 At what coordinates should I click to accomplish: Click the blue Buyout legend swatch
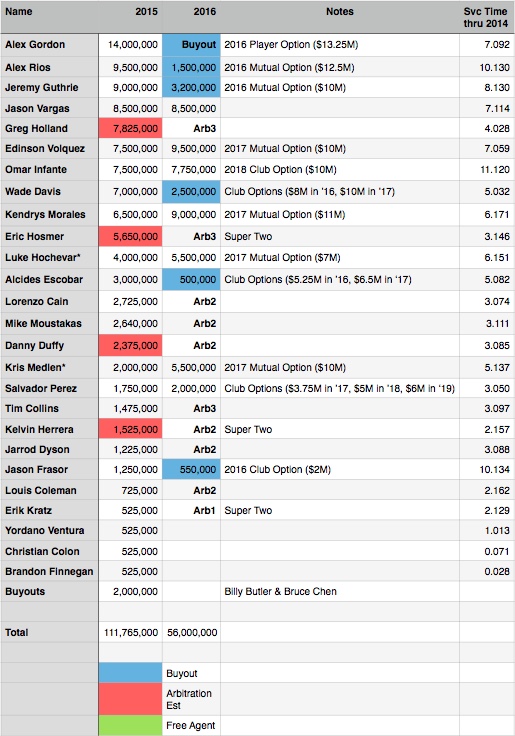[131, 673]
